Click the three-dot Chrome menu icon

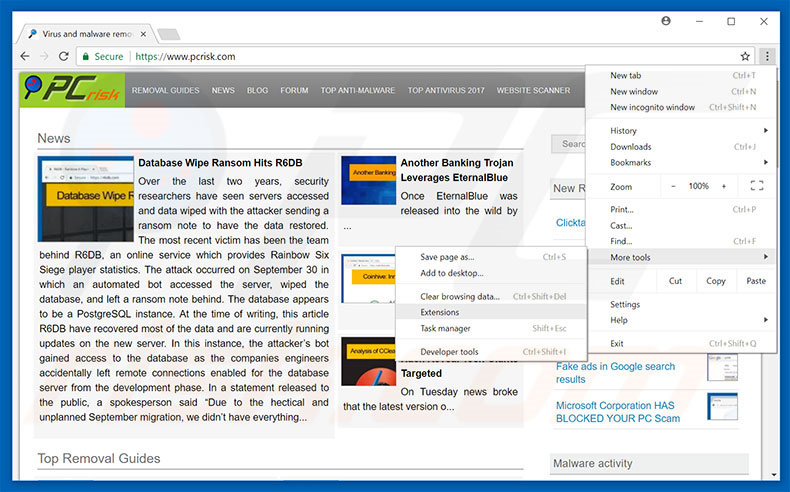coord(767,56)
